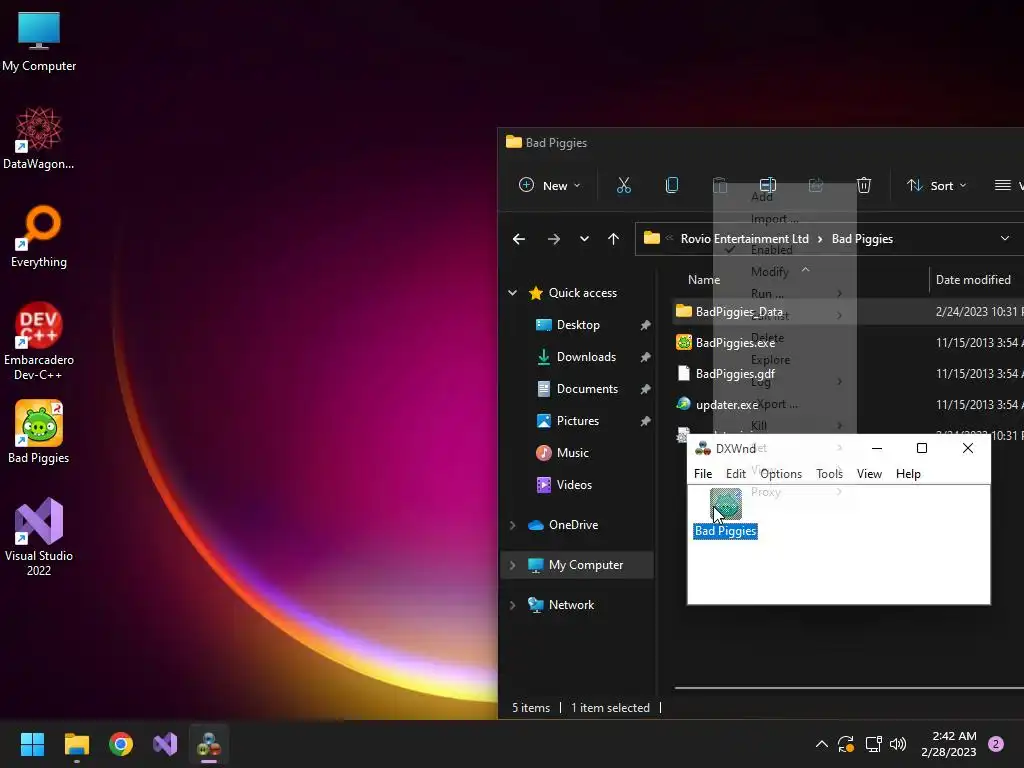Open the clock and date flyout
The height and width of the screenshot is (768, 1024).
949,744
